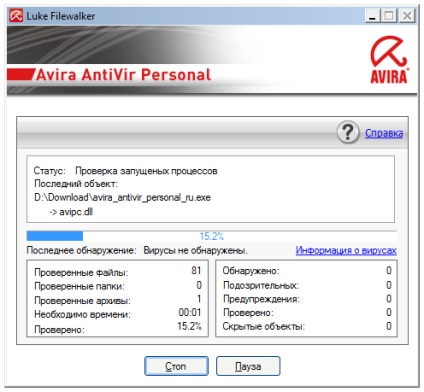Click the red AVIRA logo
Image resolution: width=424 pixels, height=392 pixels.
tap(389, 60)
